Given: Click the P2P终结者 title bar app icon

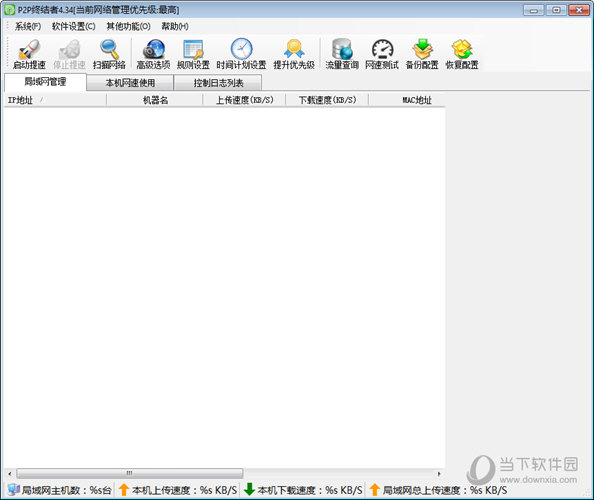Looking at the screenshot, I should pyautogui.click(x=9, y=10).
